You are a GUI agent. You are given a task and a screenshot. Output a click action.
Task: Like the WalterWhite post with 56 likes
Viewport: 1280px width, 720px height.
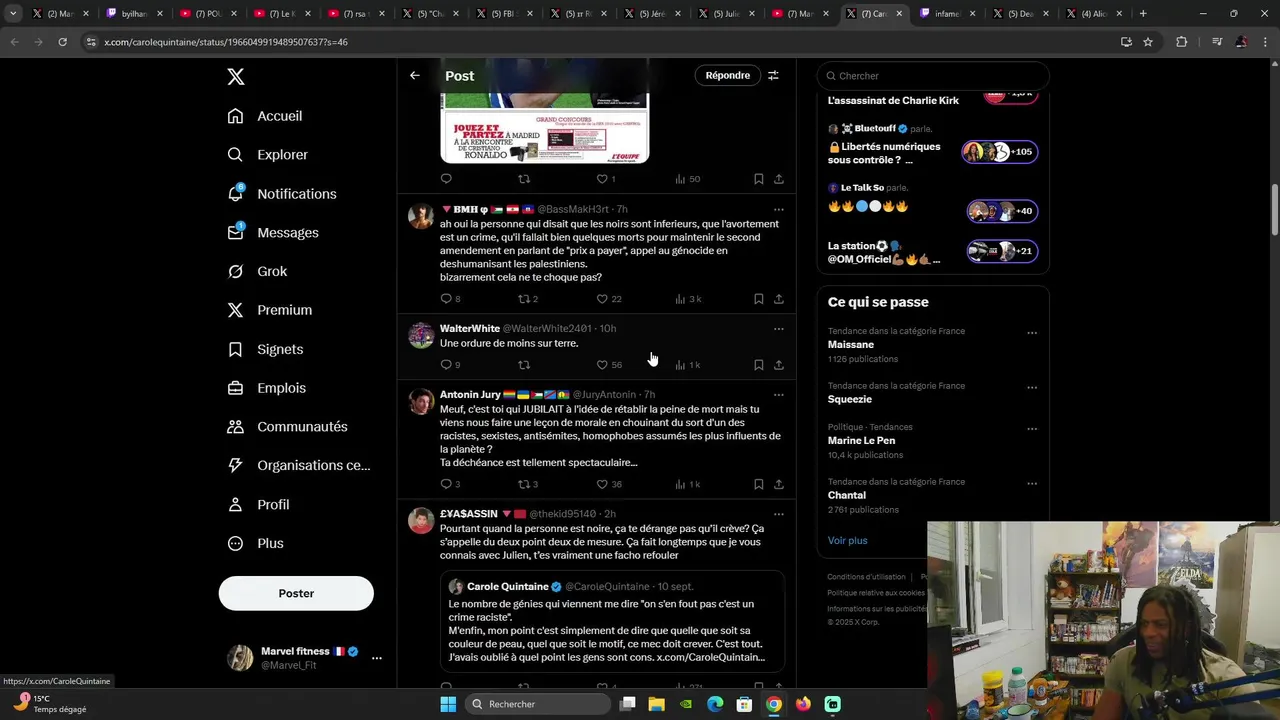click(x=609, y=365)
